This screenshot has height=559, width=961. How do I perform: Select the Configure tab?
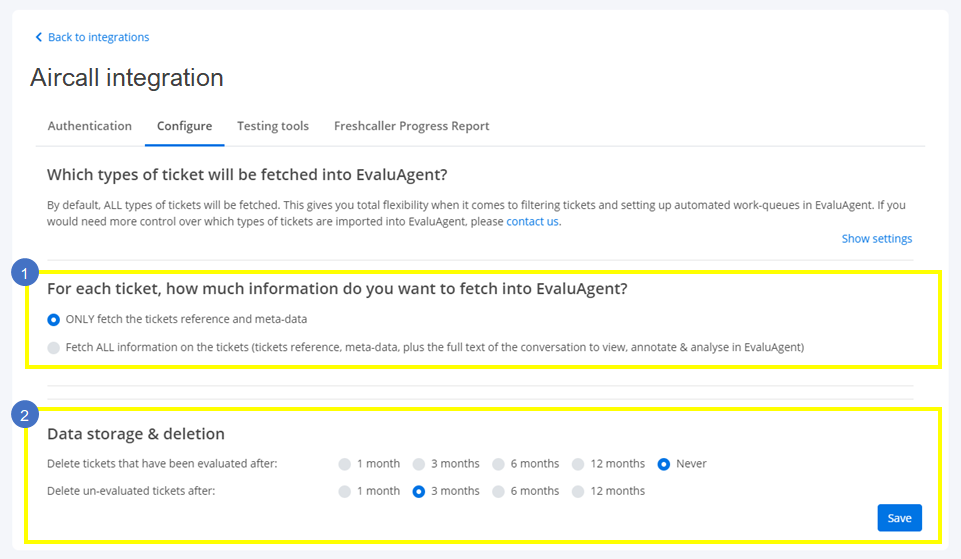pyautogui.click(x=184, y=126)
